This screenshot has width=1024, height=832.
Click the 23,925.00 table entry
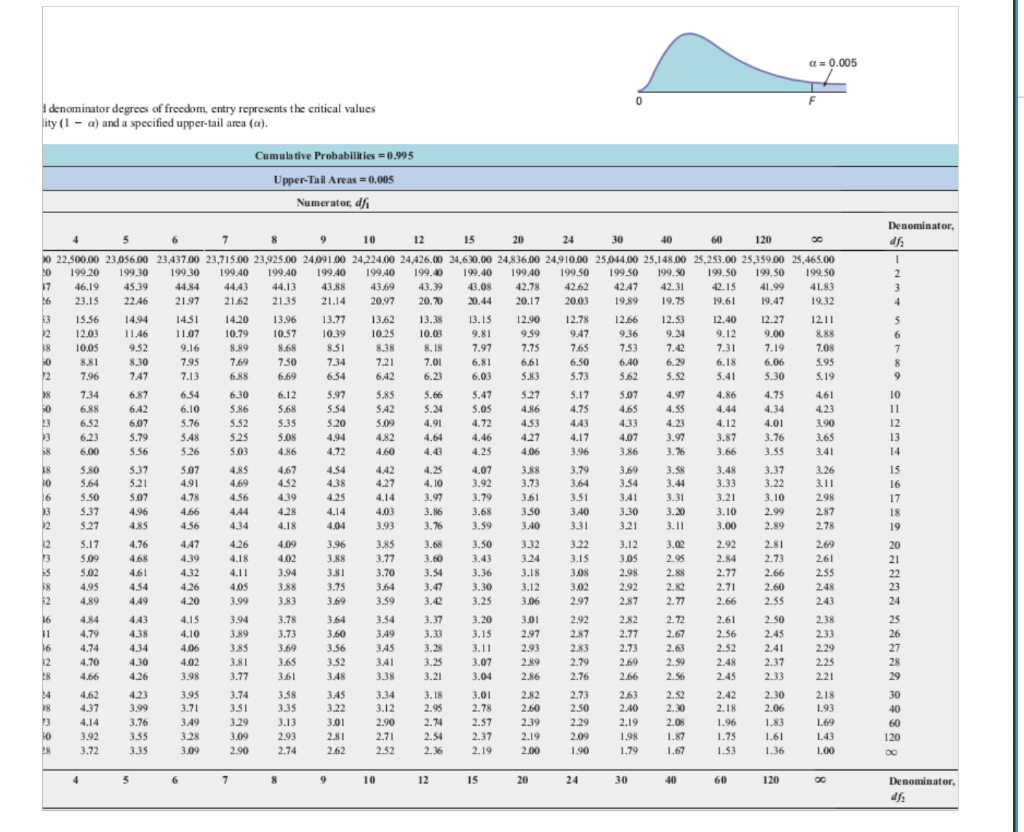tap(274, 259)
